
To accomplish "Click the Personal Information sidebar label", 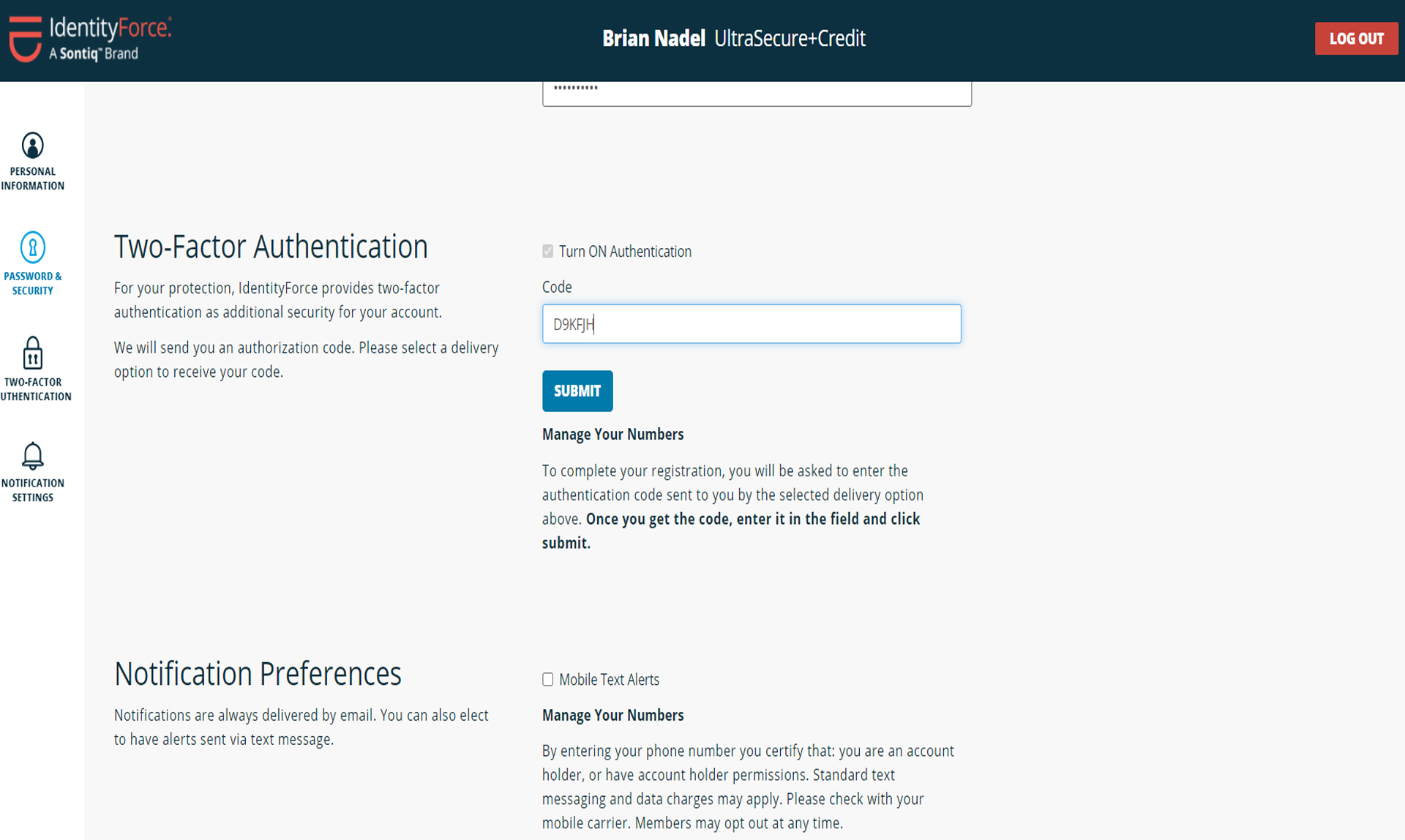I will (32, 179).
